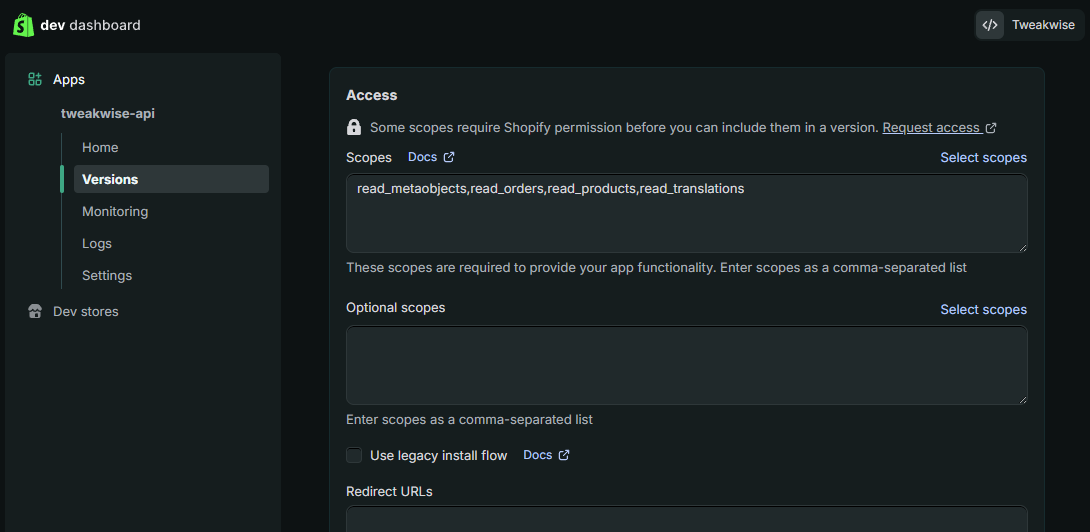Open the Home page in sidebar

coord(100,147)
